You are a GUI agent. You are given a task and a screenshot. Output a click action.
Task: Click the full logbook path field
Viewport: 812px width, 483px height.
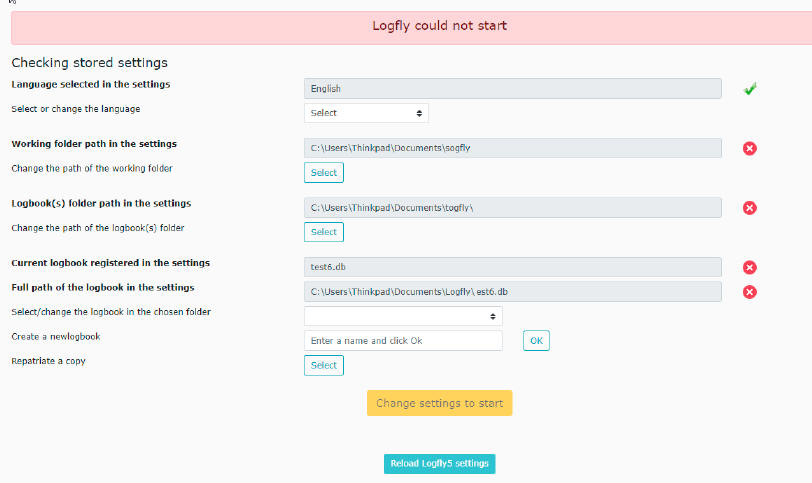(x=513, y=291)
